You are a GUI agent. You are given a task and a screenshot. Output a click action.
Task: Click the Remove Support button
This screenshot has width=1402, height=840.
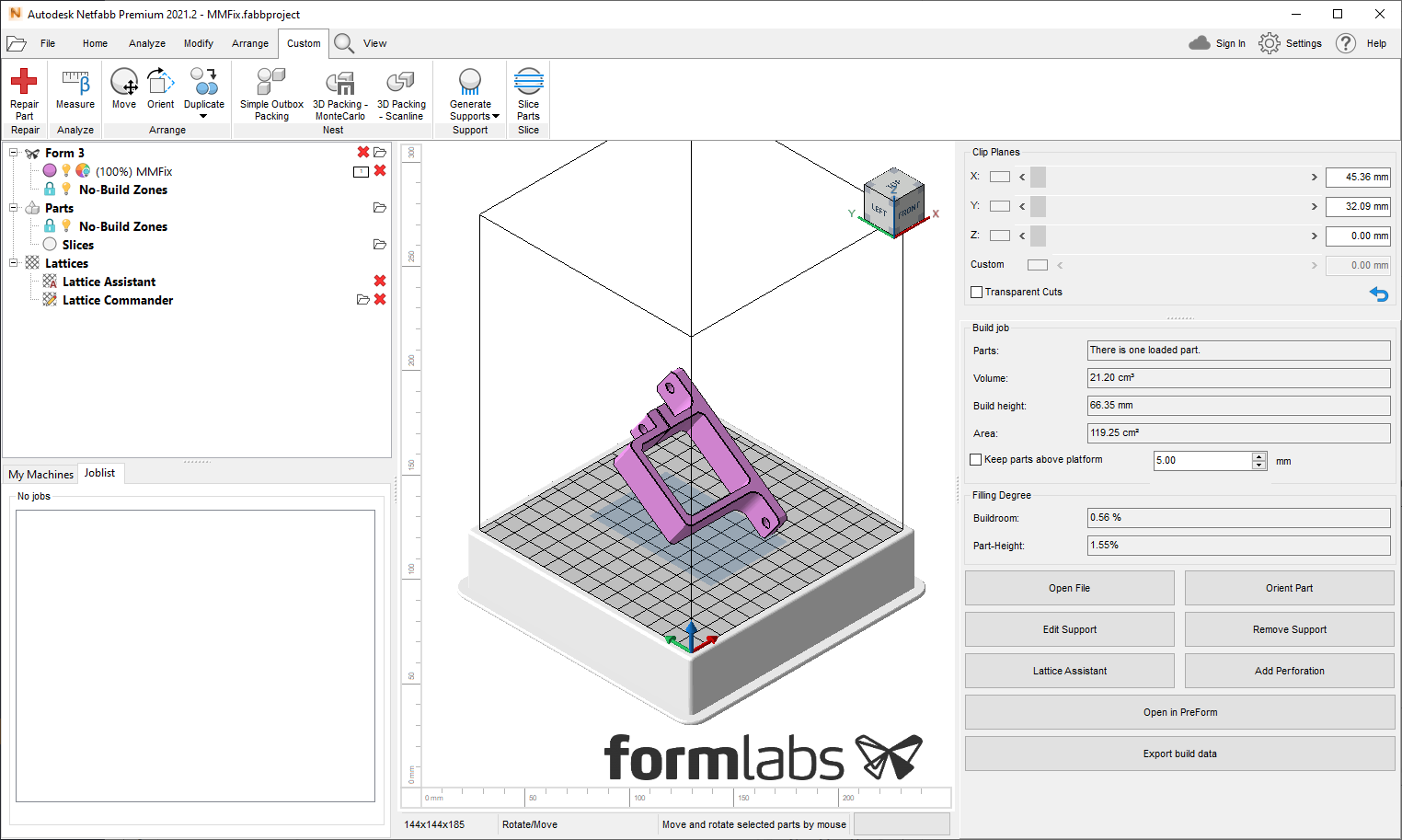coord(1290,629)
